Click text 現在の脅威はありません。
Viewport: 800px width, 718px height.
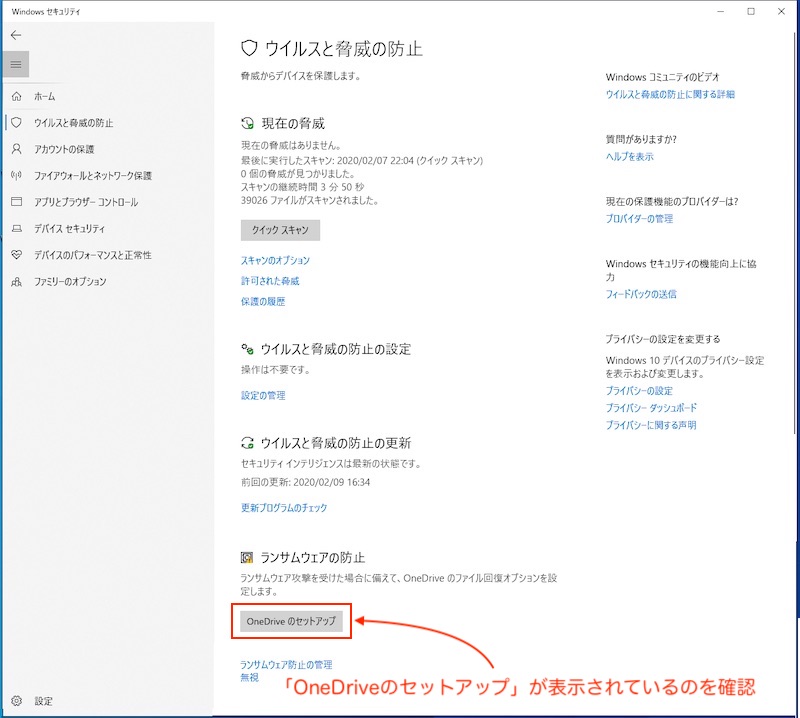(x=291, y=145)
